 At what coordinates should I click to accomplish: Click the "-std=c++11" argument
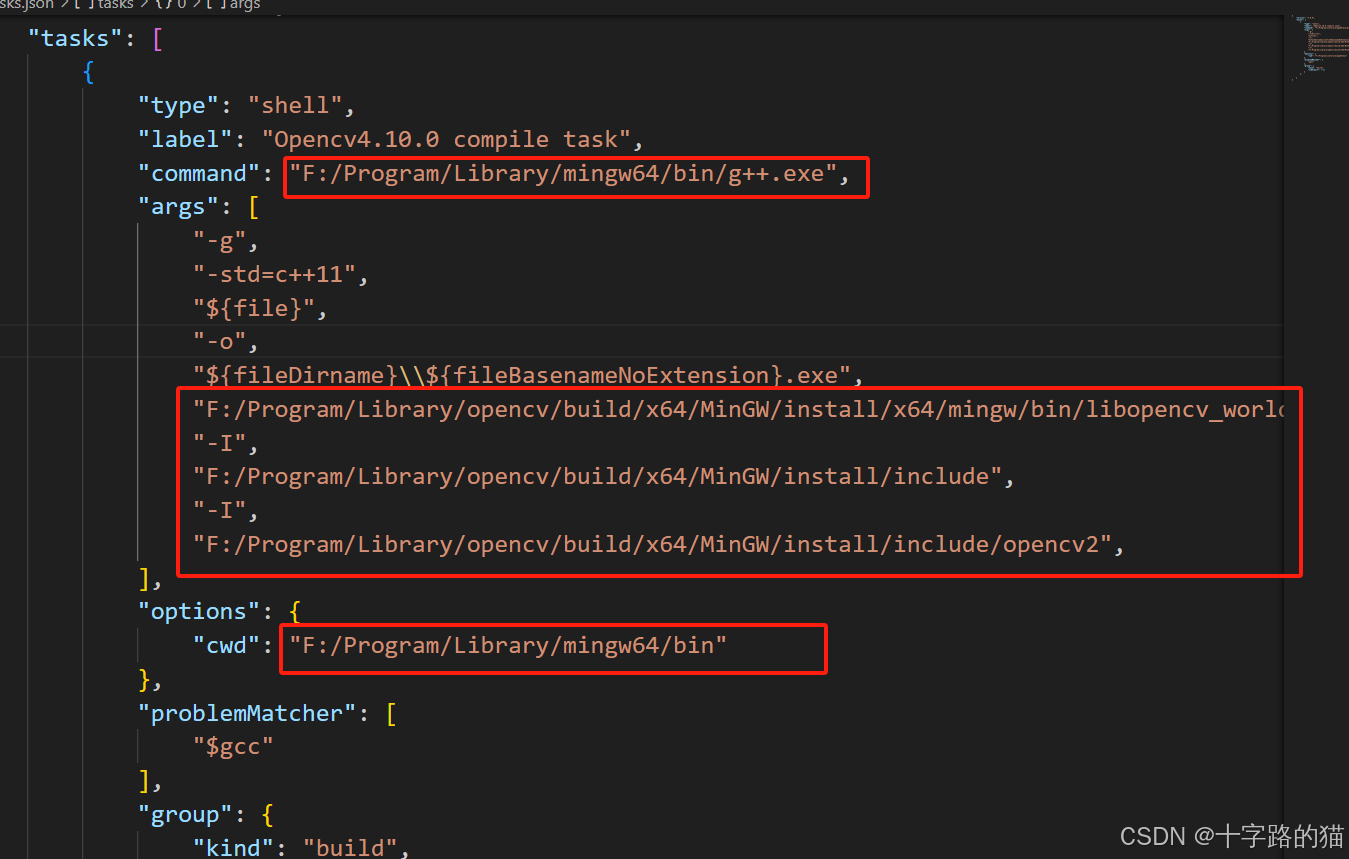pos(276,273)
